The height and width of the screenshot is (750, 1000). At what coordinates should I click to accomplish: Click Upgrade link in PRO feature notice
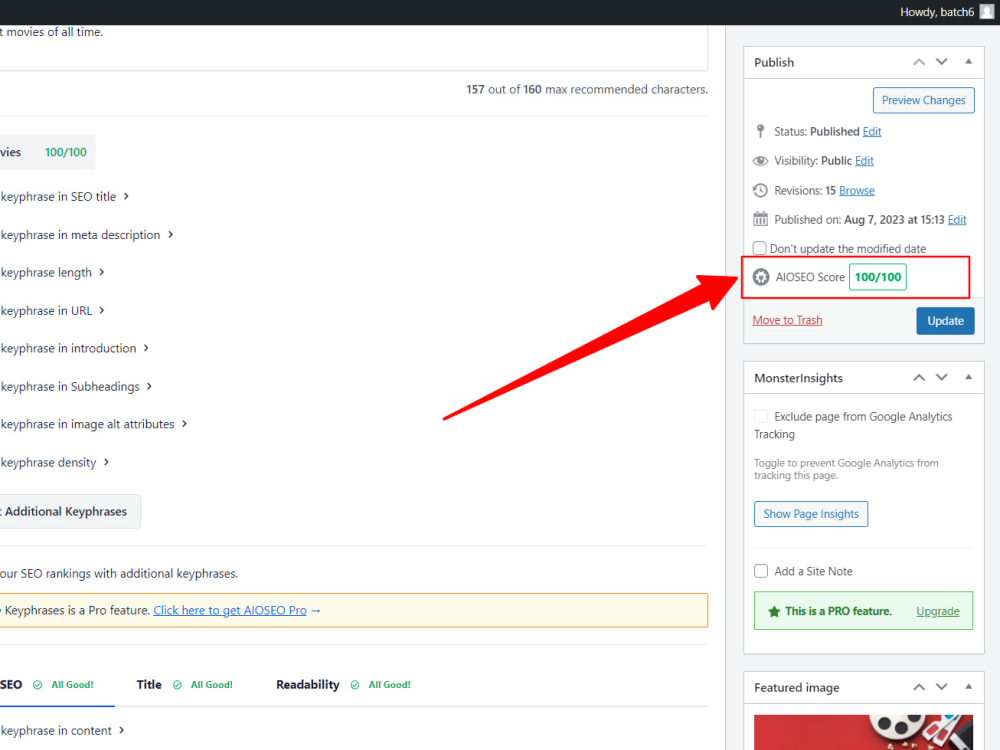pos(938,611)
